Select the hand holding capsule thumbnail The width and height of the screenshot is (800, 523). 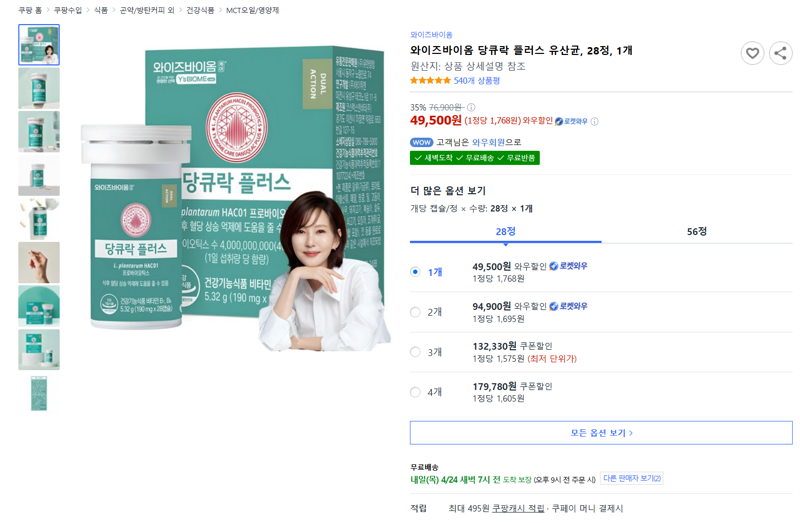pyautogui.click(x=39, y=262)
